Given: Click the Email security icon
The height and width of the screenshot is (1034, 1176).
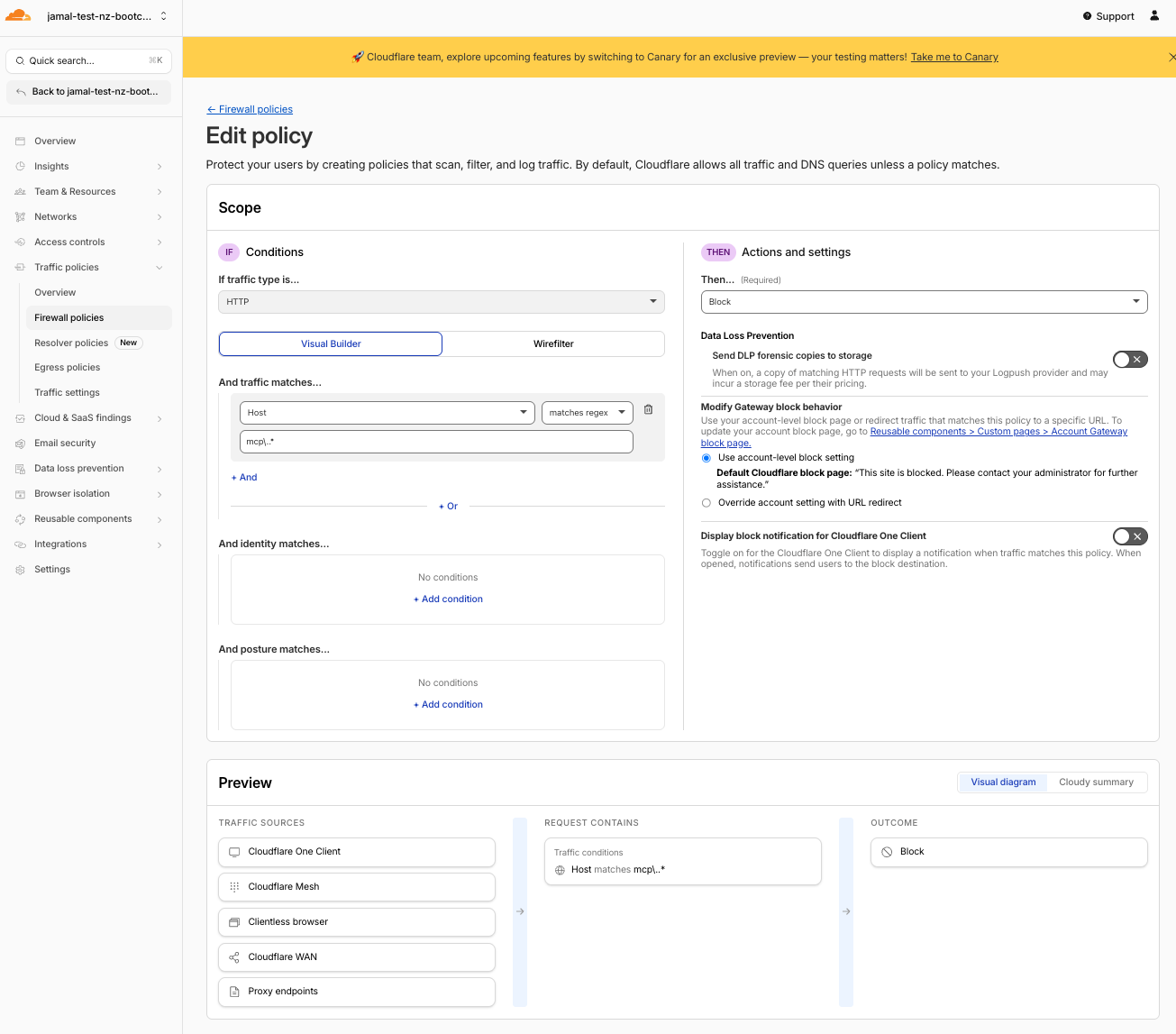Looking at the screenshot, I should tap(20, 444).
